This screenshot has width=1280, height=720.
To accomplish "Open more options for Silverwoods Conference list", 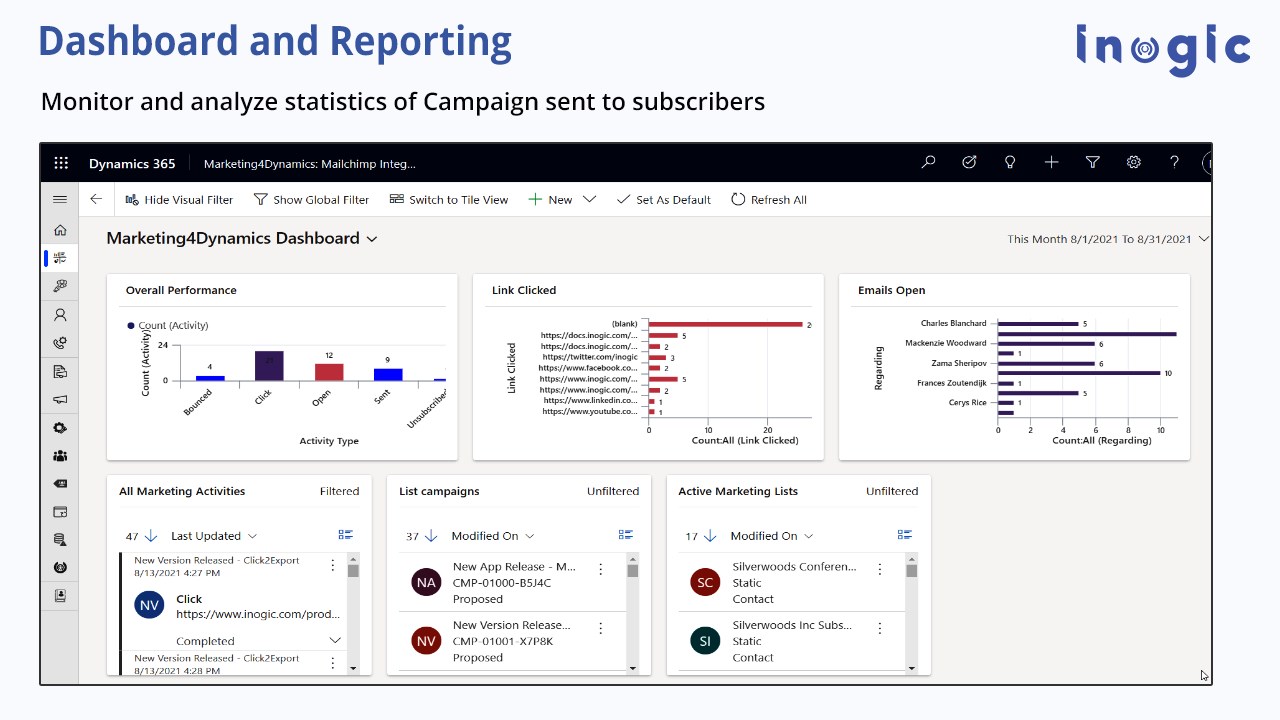I will click(x=880, y=569).
